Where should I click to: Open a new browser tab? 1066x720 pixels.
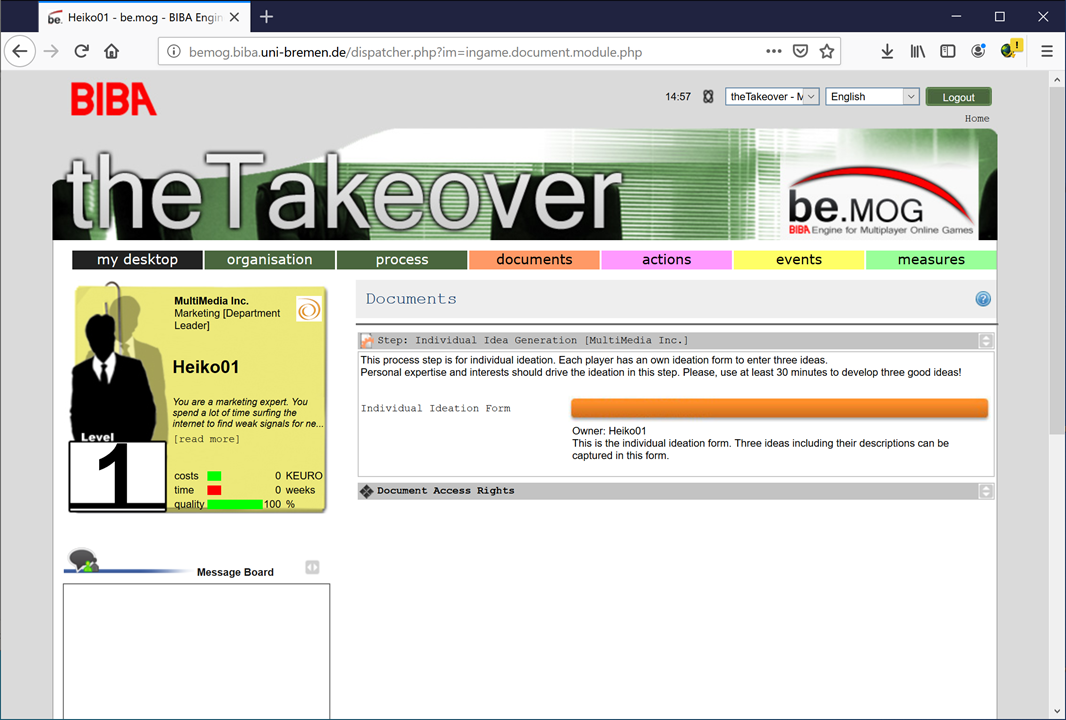(266, 17)
